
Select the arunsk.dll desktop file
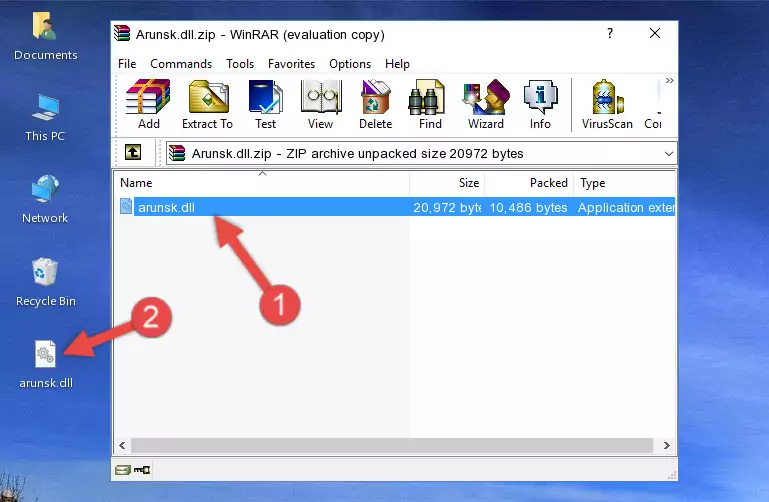(46, 365)
